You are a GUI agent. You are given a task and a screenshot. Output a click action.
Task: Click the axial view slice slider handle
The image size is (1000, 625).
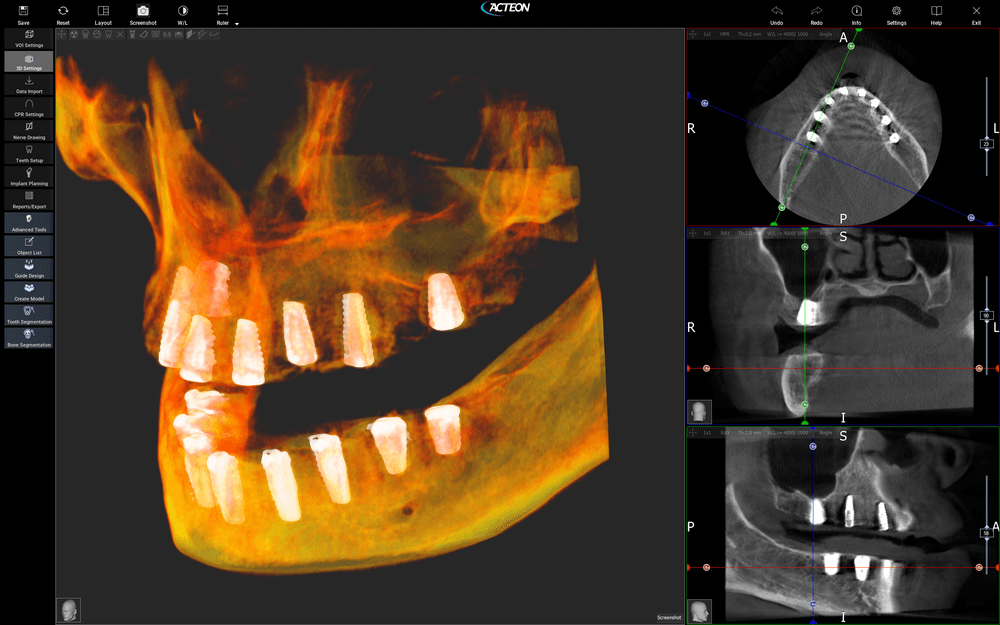point(987,144)
